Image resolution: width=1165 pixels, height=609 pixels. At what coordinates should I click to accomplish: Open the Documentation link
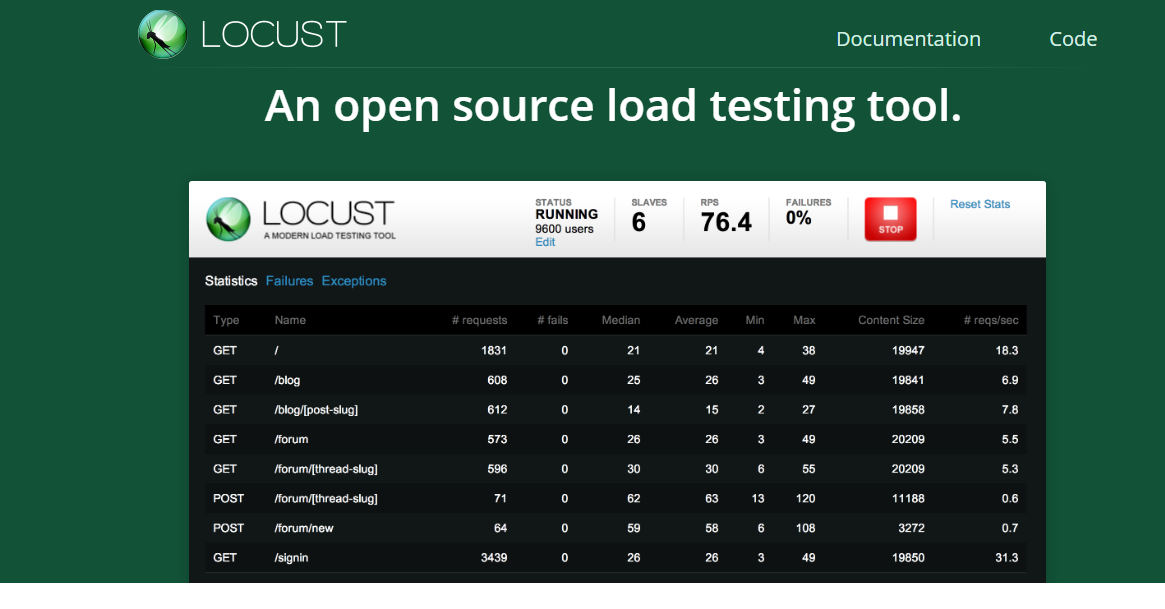pyautogui.click(x=908, y=39)
